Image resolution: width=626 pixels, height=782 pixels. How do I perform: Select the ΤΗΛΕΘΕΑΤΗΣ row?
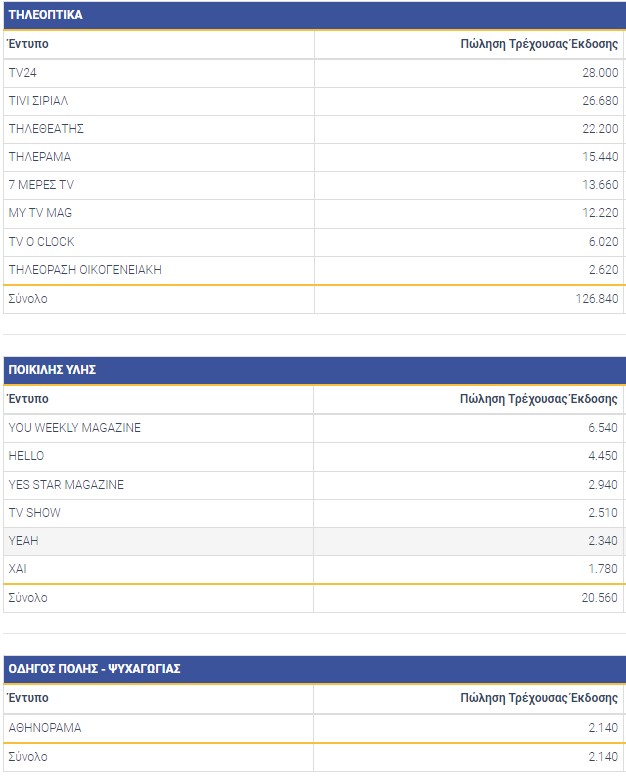45,129
